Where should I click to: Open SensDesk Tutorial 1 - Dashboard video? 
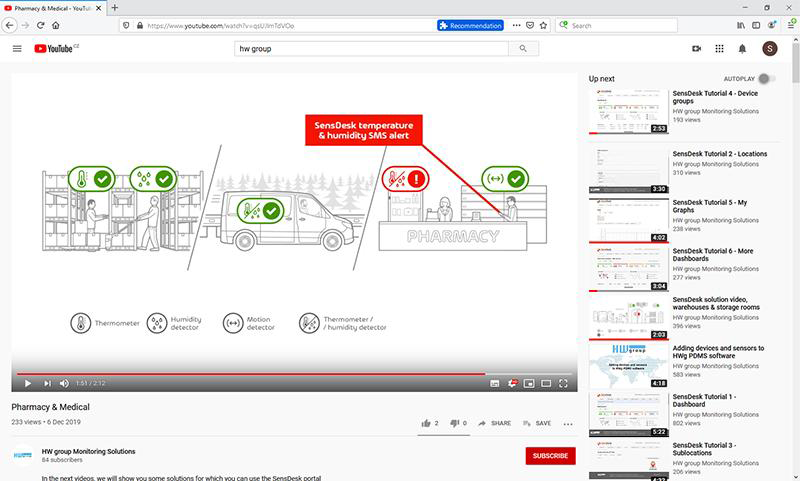[704, 400]
